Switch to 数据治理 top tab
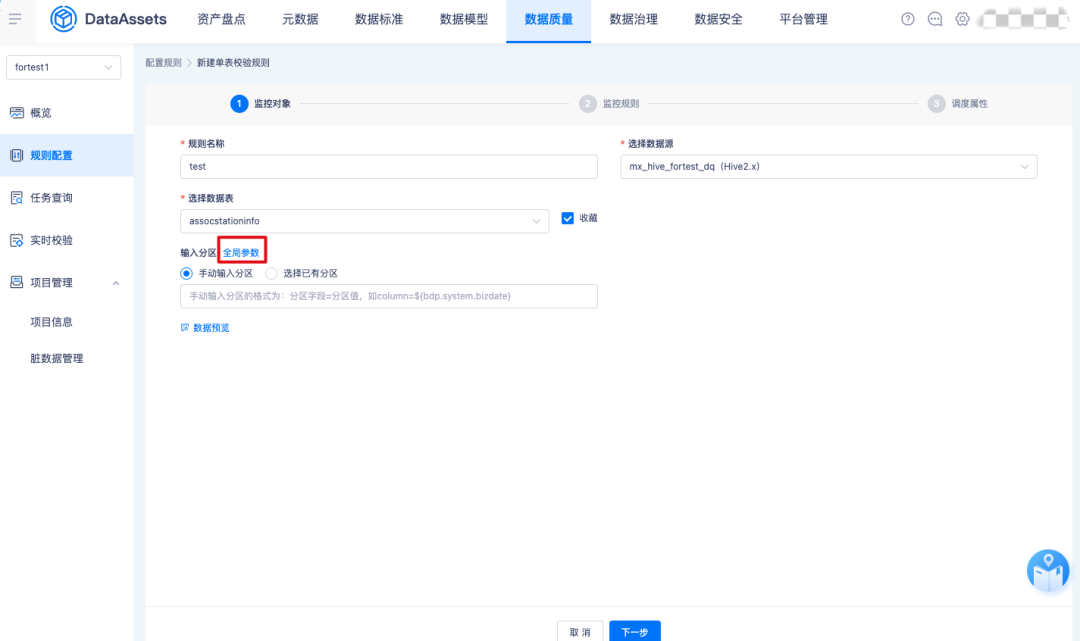 [x=633, y=19]
